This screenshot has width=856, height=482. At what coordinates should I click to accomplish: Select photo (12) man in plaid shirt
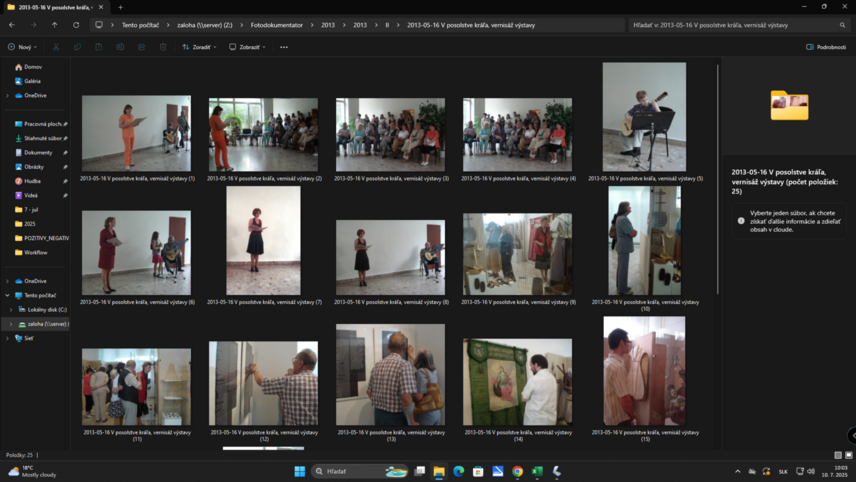coord(263,383)
